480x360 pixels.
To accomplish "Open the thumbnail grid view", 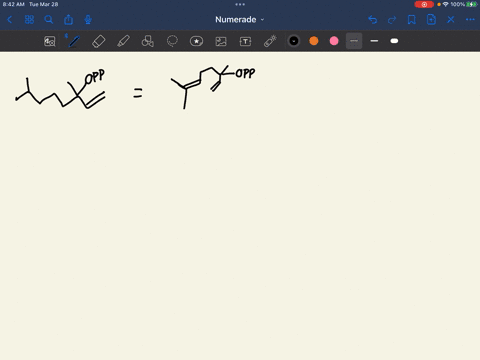I will tap(29, 20).
